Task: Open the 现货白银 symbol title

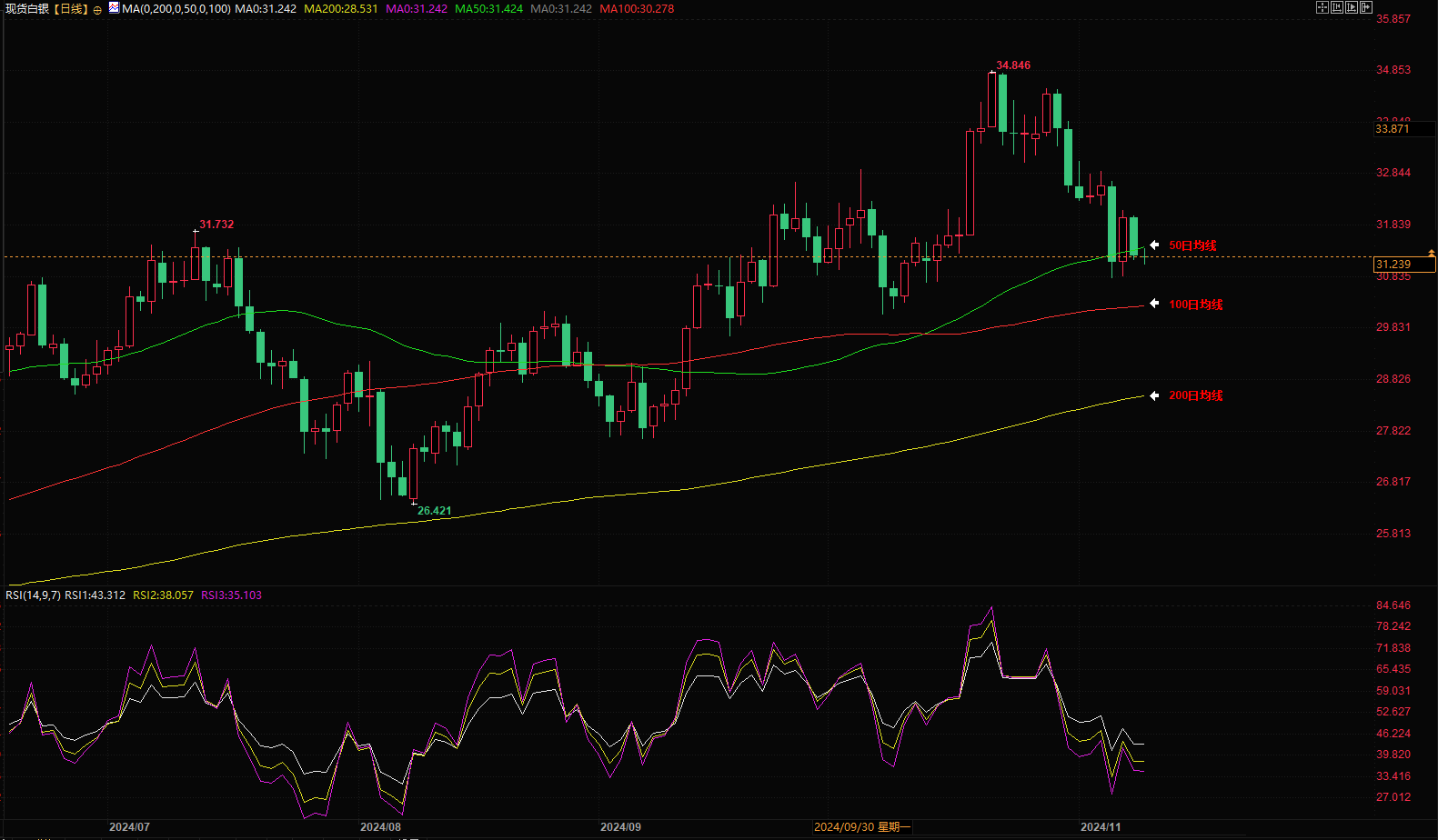Action: click(x=27, y=8)
